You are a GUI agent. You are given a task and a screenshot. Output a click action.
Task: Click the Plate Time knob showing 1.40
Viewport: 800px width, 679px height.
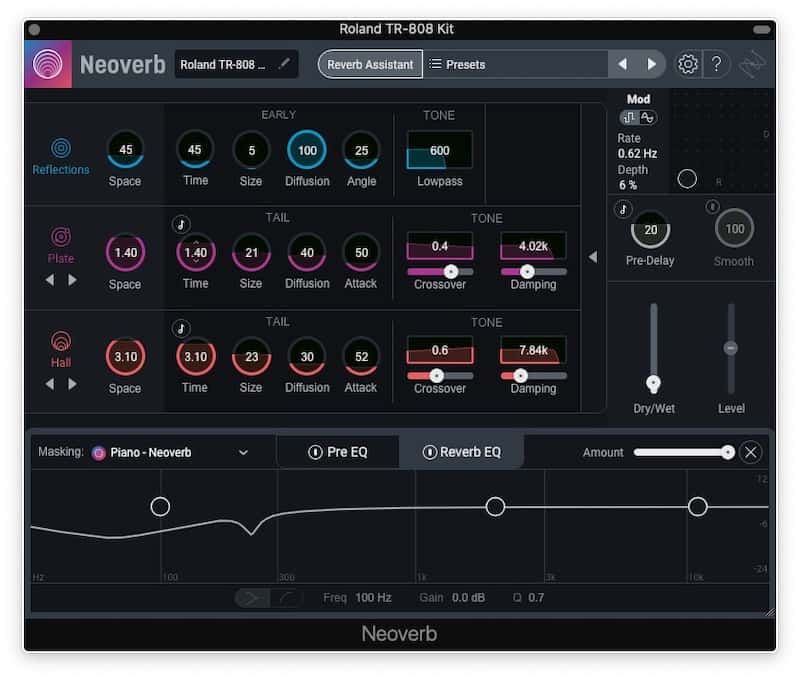pyautogui.click(x=195, y=253)
